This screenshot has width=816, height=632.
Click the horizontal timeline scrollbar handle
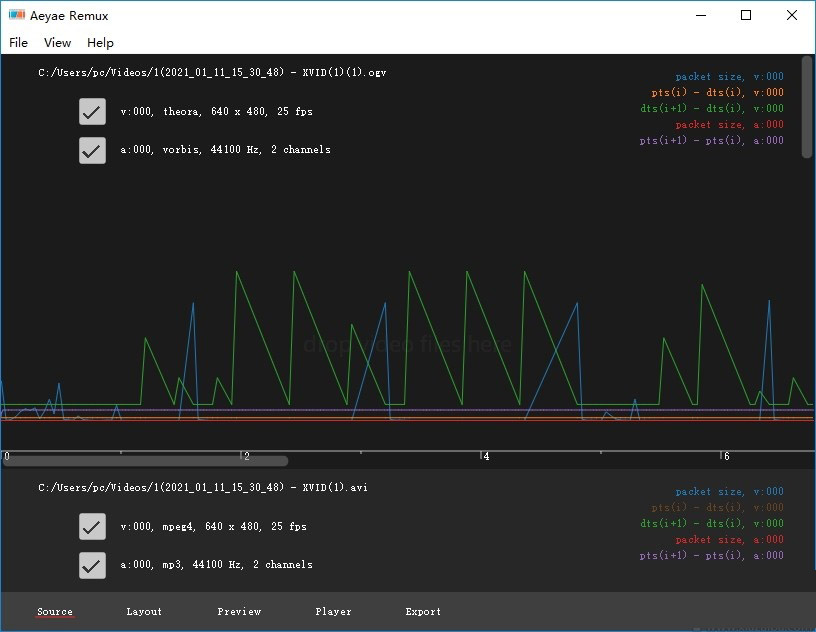tap(146, 461)
